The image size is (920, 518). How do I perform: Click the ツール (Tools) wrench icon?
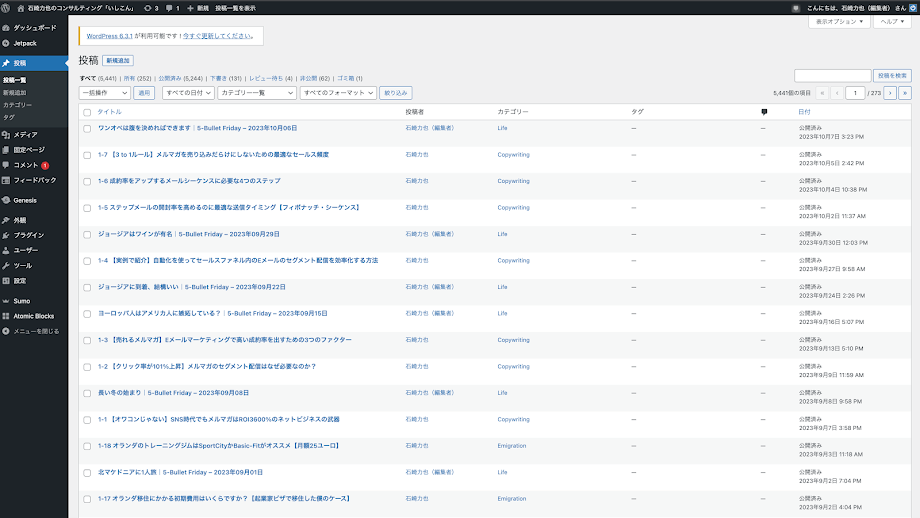coord(6,266)
